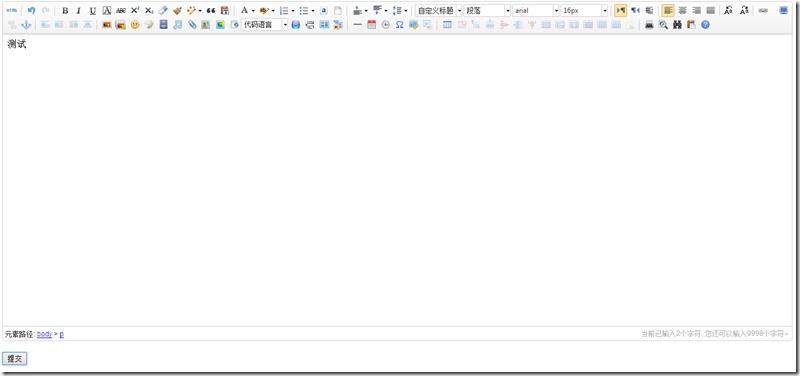The width and height of the screenshot is (800, 376).
Task: Insert horizontal rule line
Action: [x=357, y=24]
